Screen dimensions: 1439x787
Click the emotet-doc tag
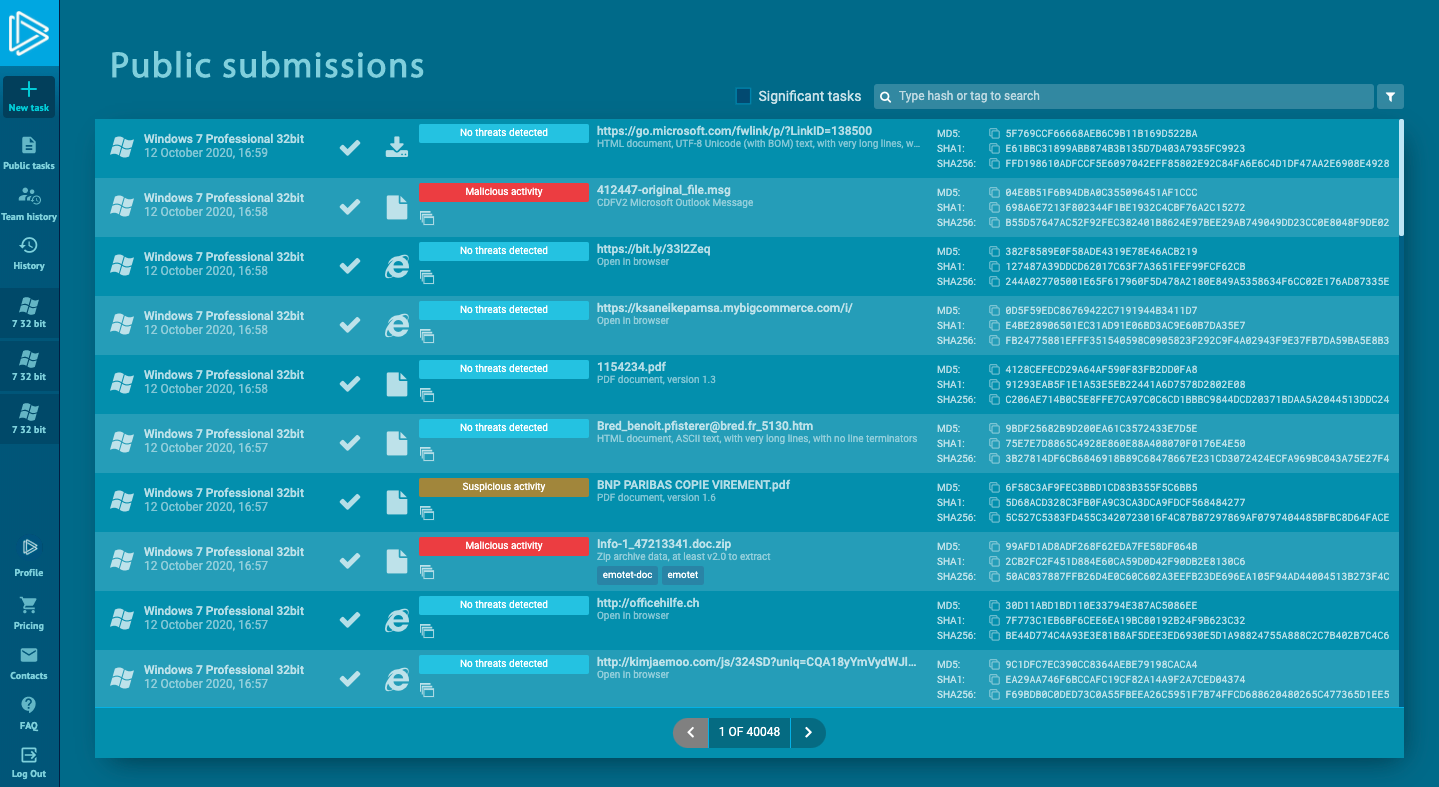pos(626,575)
